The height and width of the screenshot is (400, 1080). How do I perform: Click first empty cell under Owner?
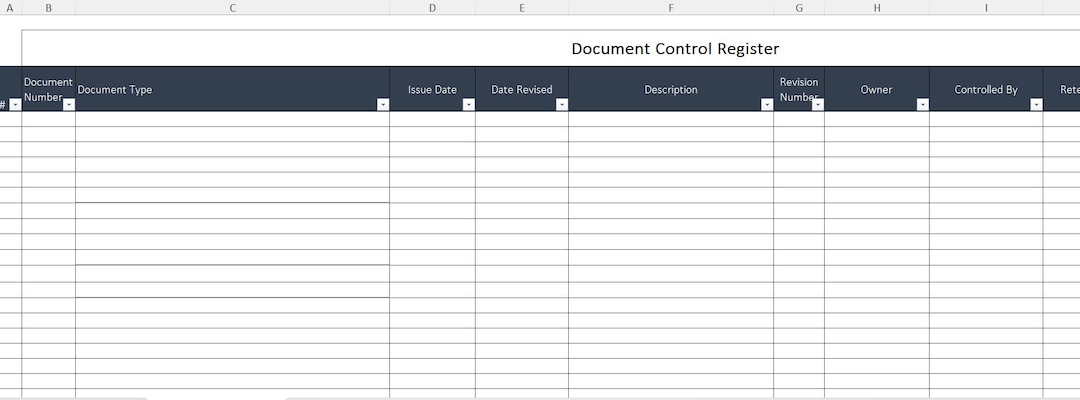coord(877,118)
